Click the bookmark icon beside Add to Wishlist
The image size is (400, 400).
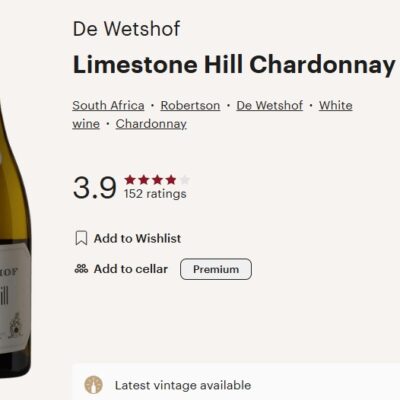click(81, 238)
